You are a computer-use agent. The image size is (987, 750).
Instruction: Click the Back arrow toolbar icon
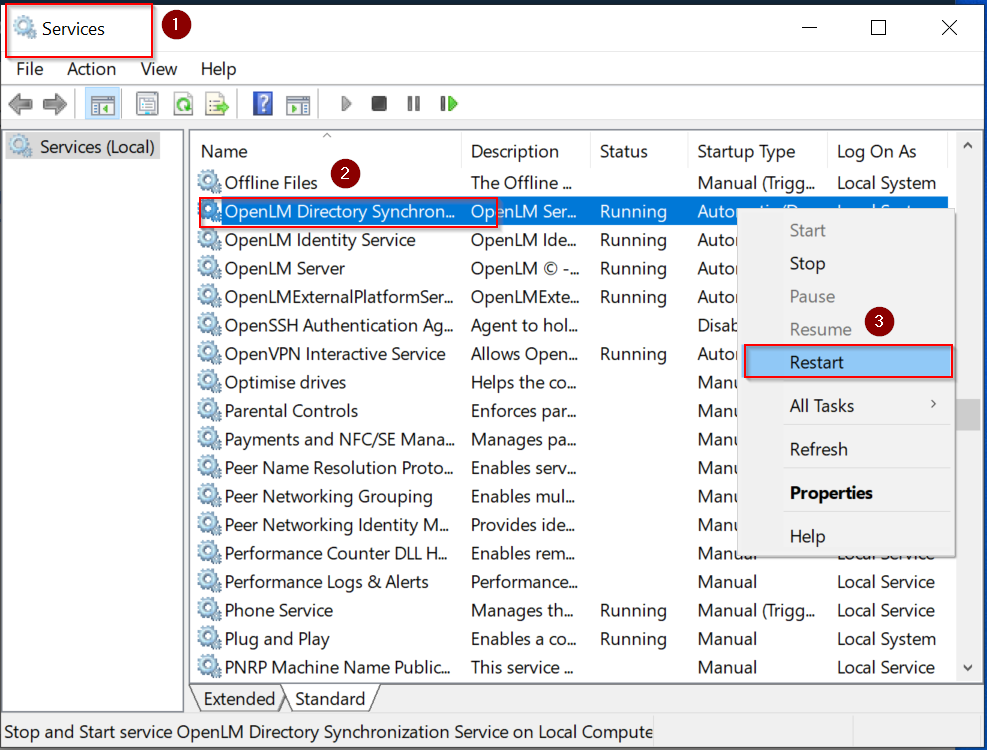(x=20, y=104)
